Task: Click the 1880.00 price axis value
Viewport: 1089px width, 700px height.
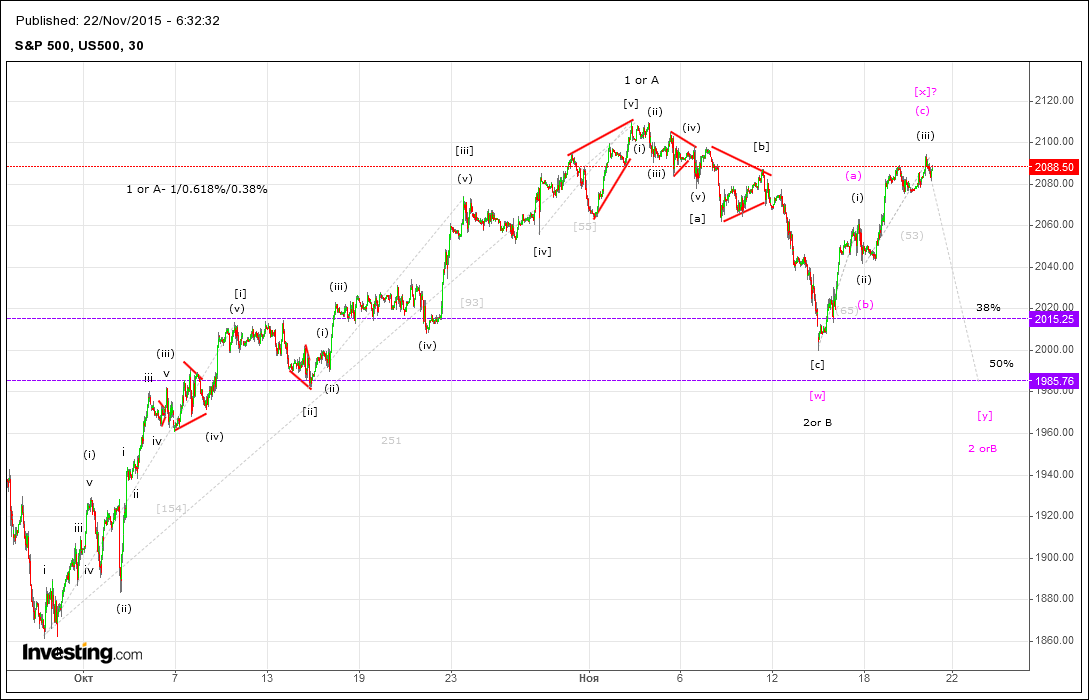Action: point(1055,599)
